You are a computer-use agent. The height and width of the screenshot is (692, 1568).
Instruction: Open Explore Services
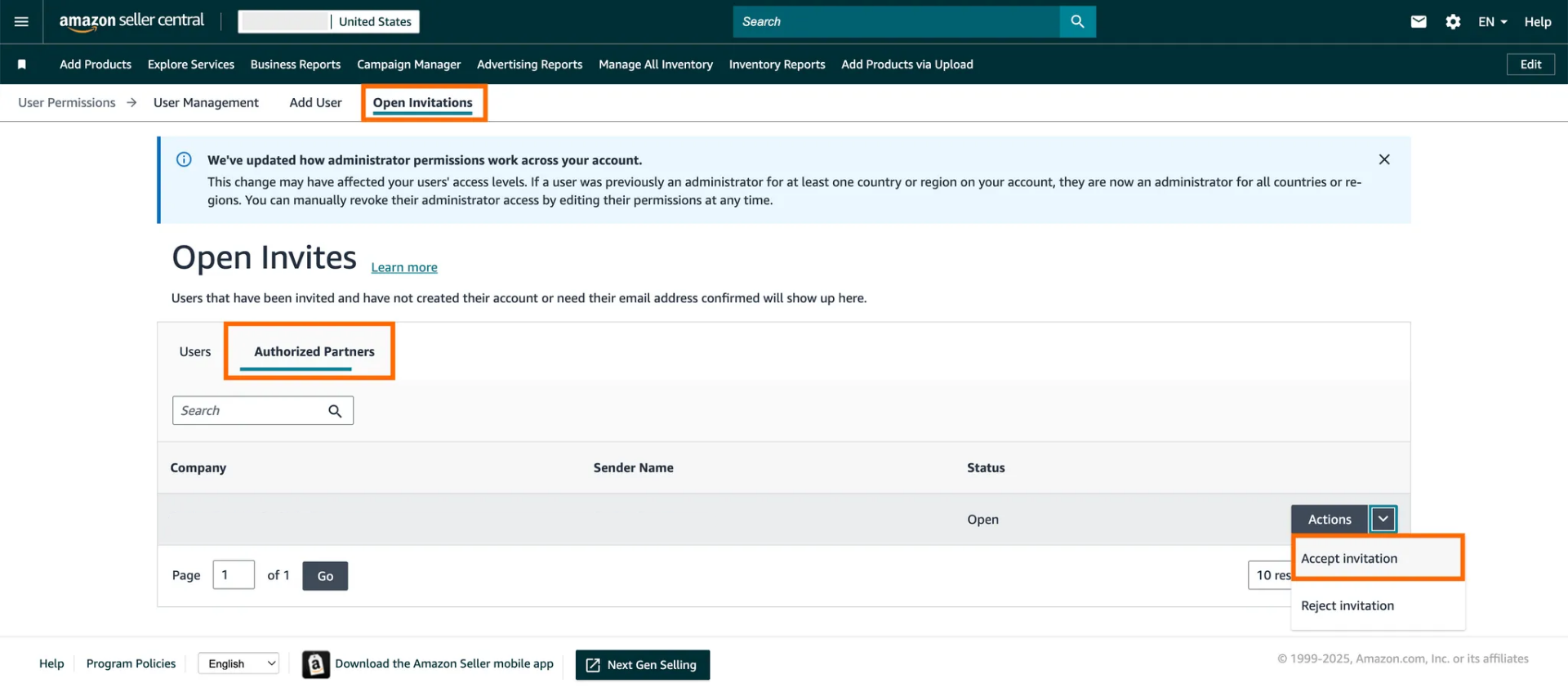point(191,65)
